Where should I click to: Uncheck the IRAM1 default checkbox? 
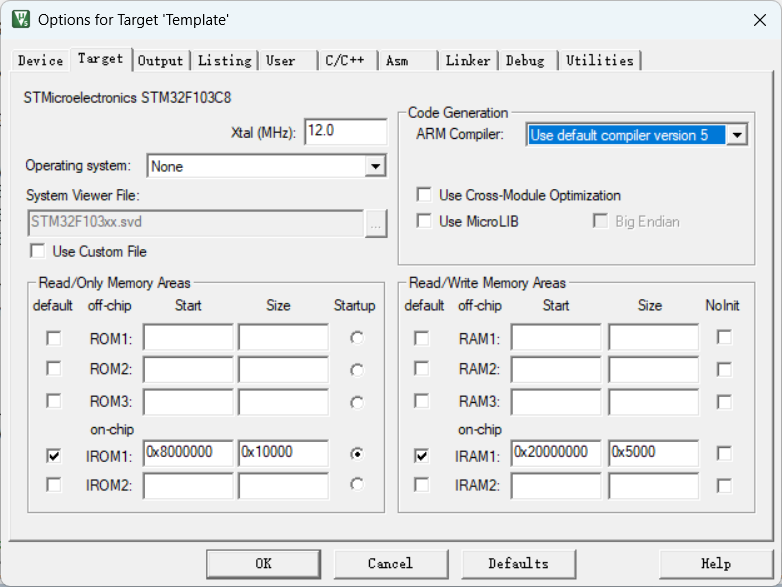pyautogui.click(x=421, y=455)
